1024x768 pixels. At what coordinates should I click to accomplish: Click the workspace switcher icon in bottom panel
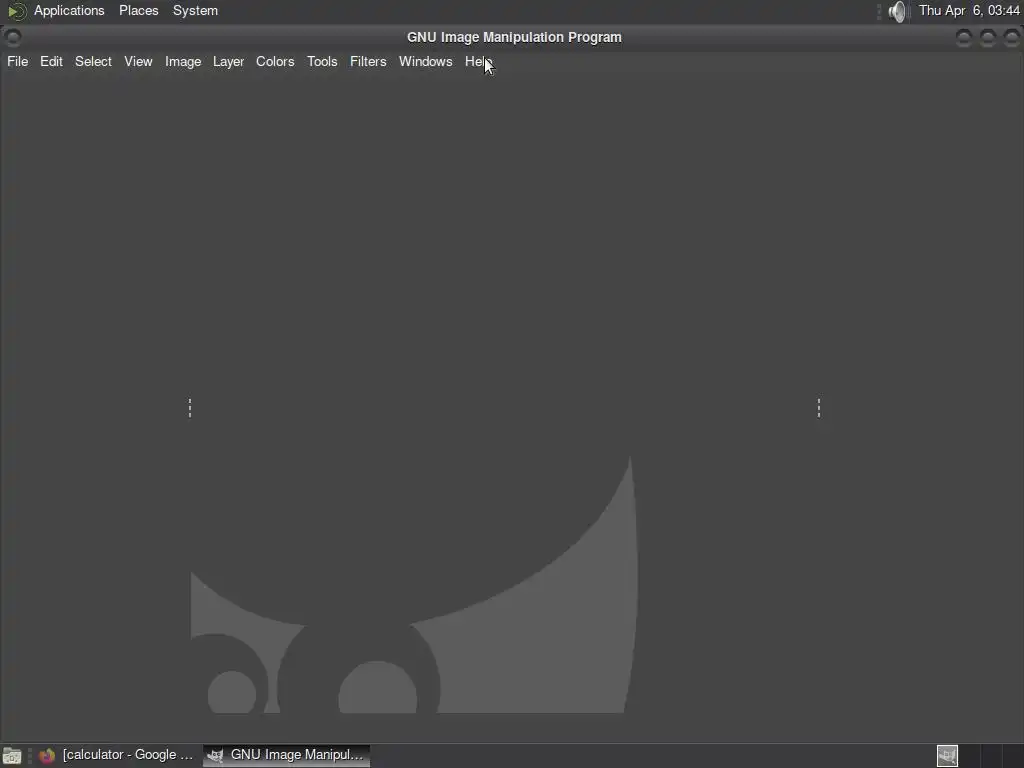[x=947, y=756]
